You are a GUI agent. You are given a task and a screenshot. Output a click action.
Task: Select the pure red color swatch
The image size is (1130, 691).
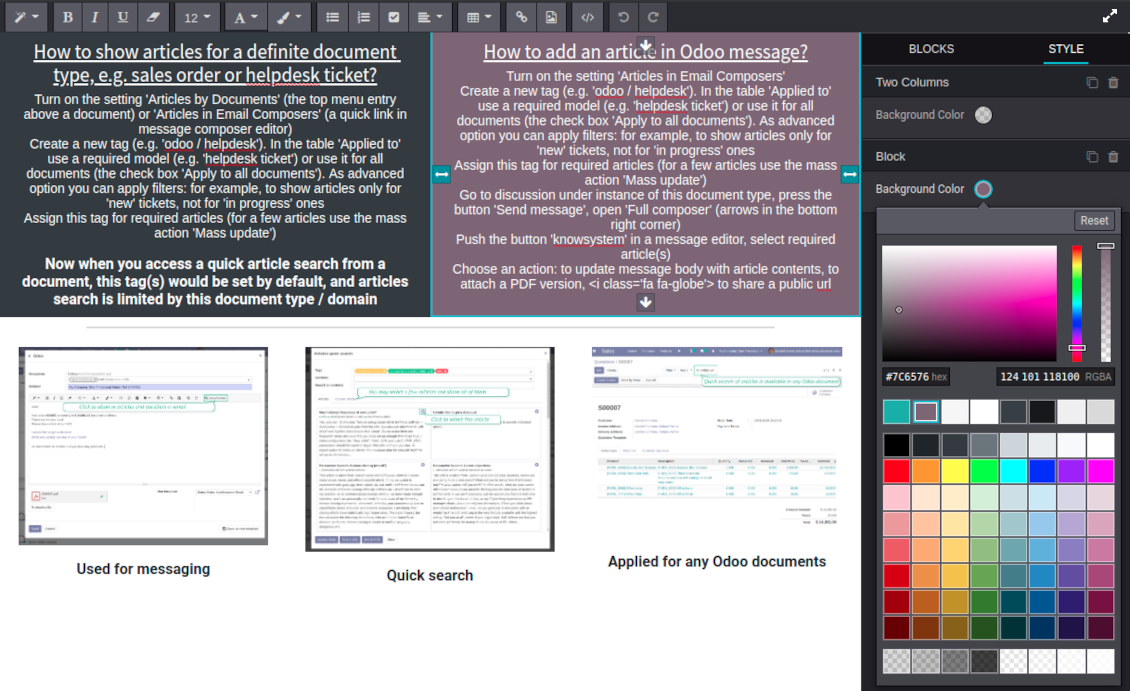tap(897, 471)
